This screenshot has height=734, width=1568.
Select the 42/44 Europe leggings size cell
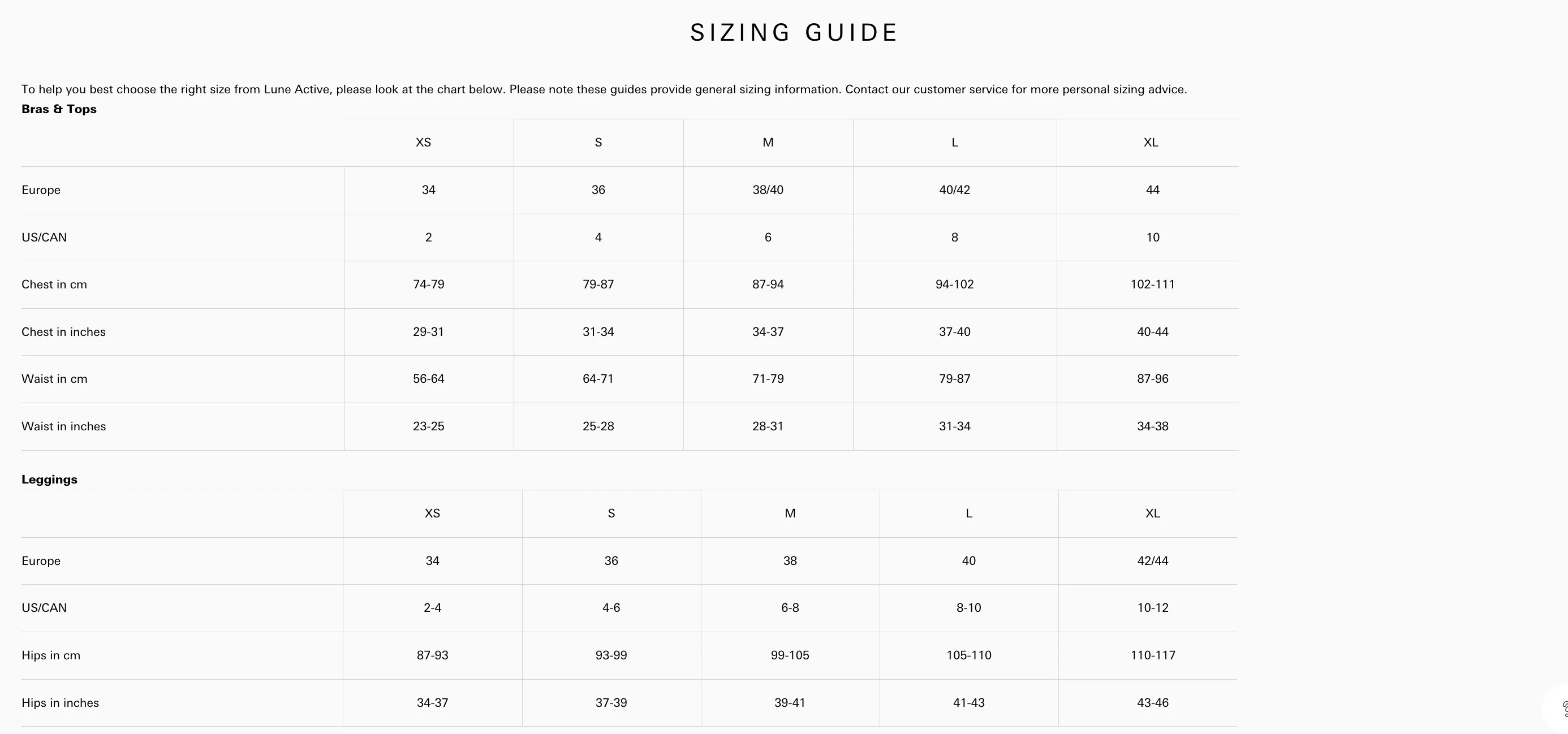1152,560
